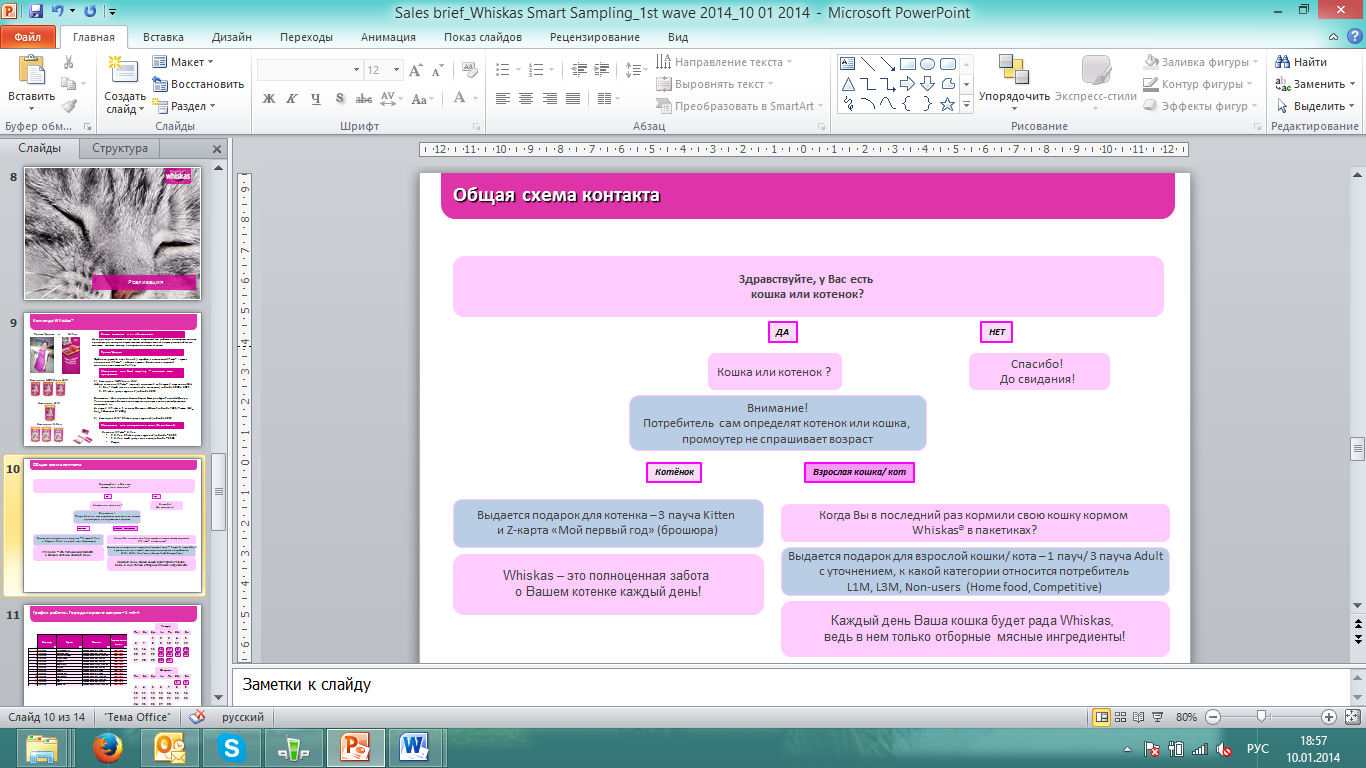Select the oval shape

pyautogui.click(x=928, y=64)
